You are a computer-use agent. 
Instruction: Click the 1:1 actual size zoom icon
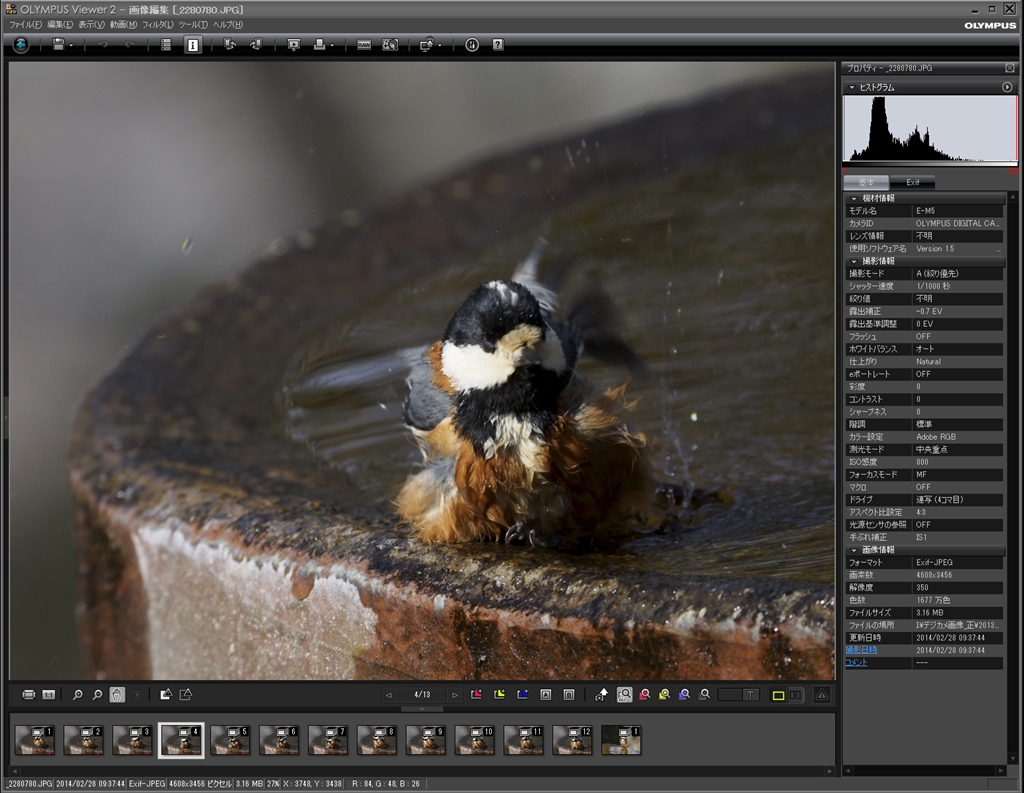48,694
